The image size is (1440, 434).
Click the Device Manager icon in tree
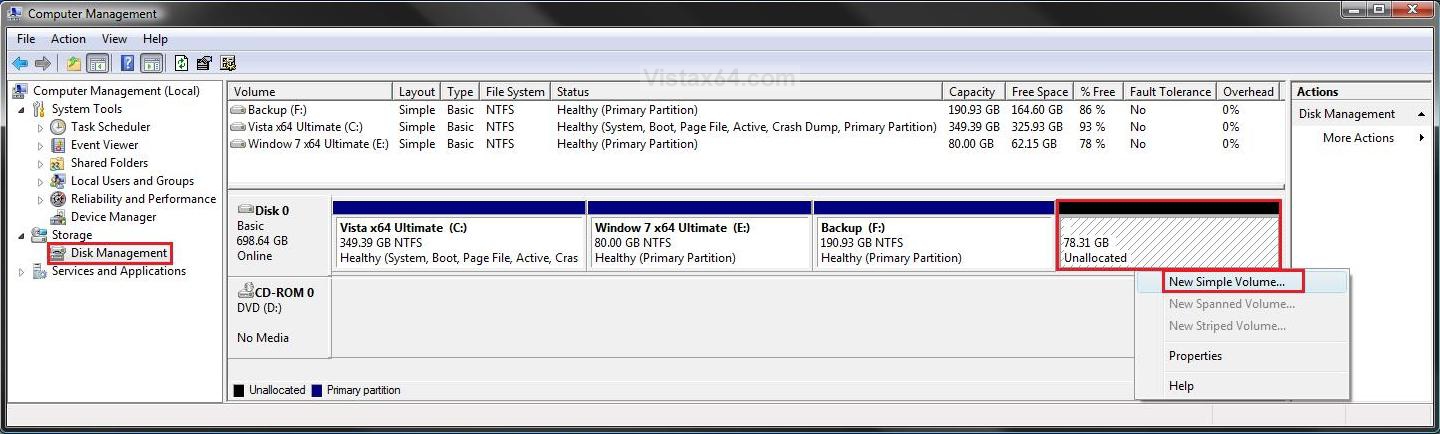point(58,217)
